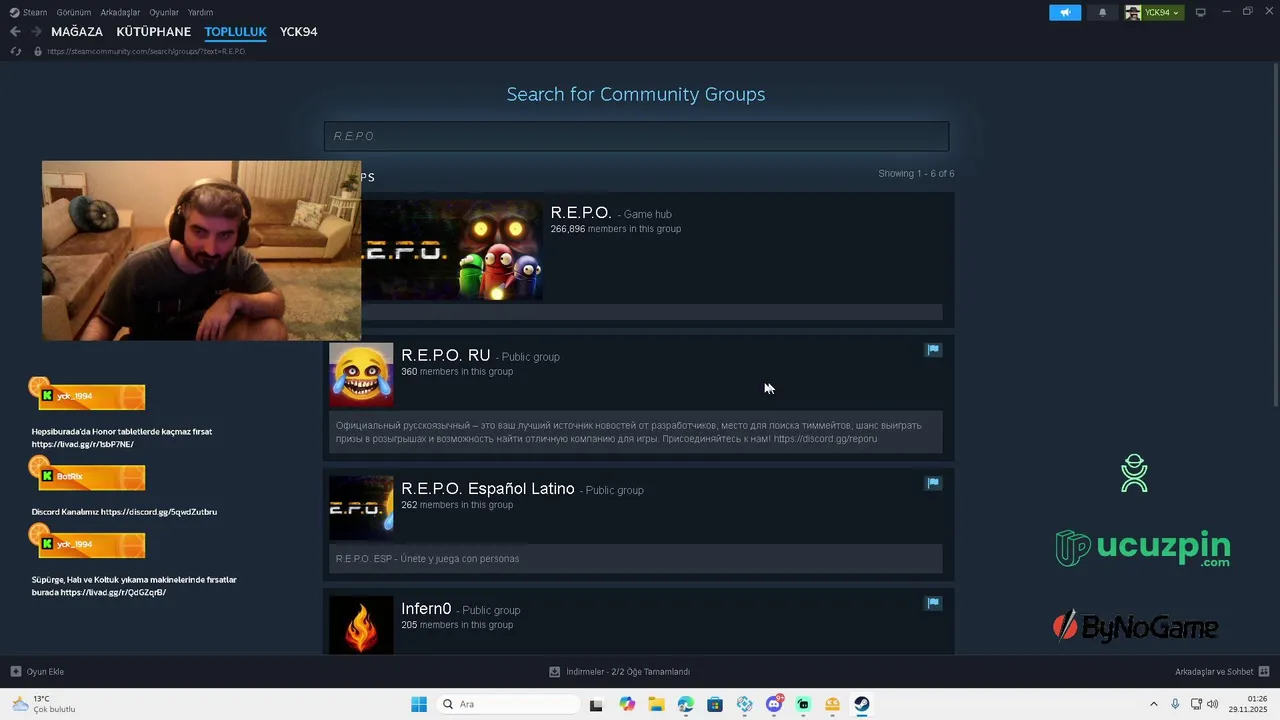Open Microsoft Edge from the taskbar

point(685,704)
